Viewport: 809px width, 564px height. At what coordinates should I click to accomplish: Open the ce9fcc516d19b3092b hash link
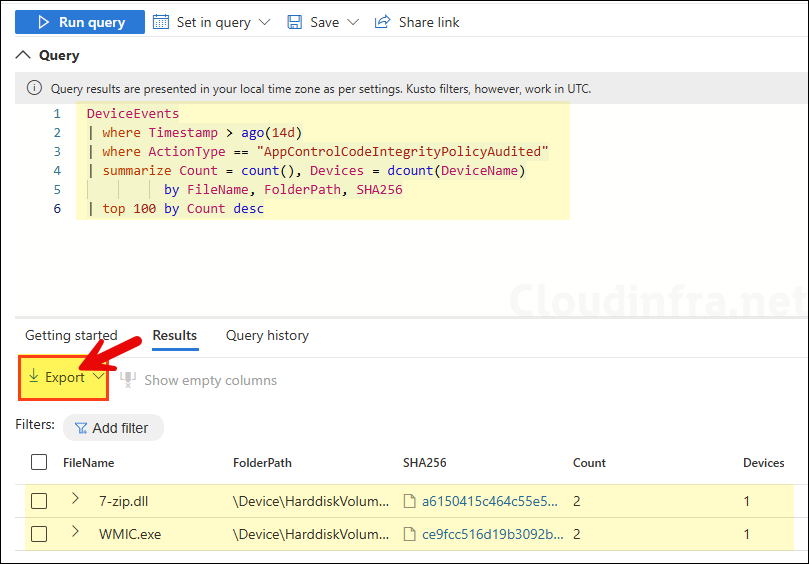point(490,534)
